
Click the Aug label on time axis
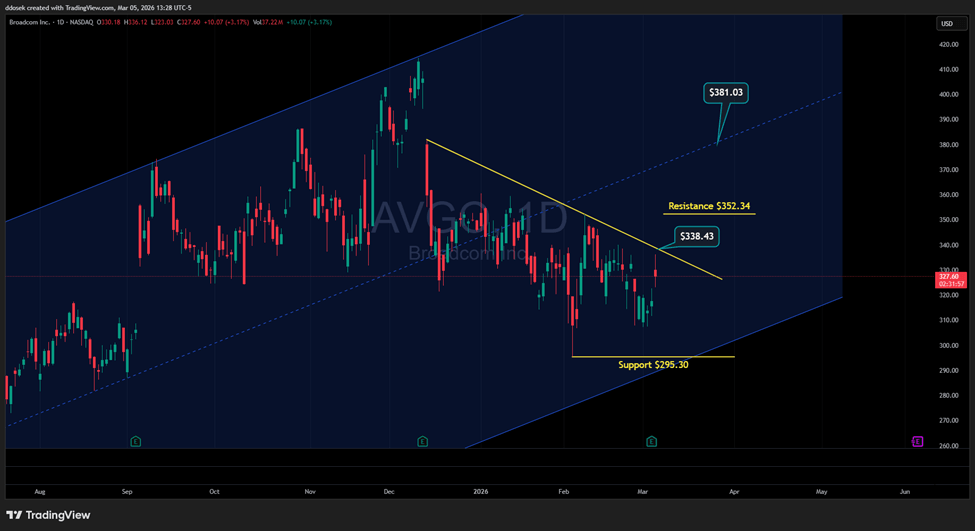pyautogui.click(x=40, y=491)
